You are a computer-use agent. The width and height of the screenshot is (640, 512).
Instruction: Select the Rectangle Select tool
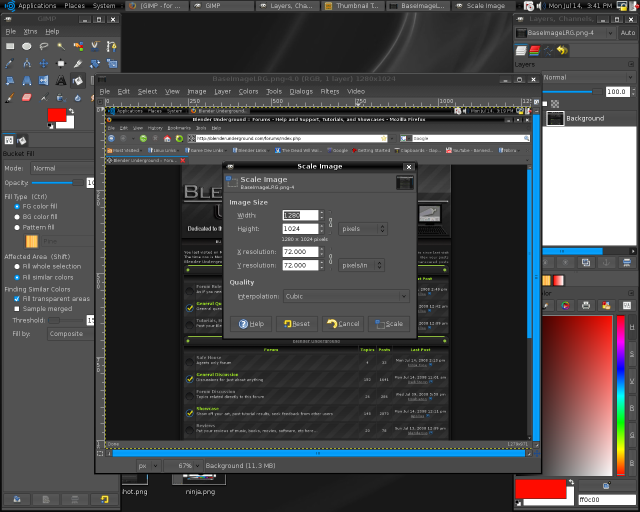10,46
